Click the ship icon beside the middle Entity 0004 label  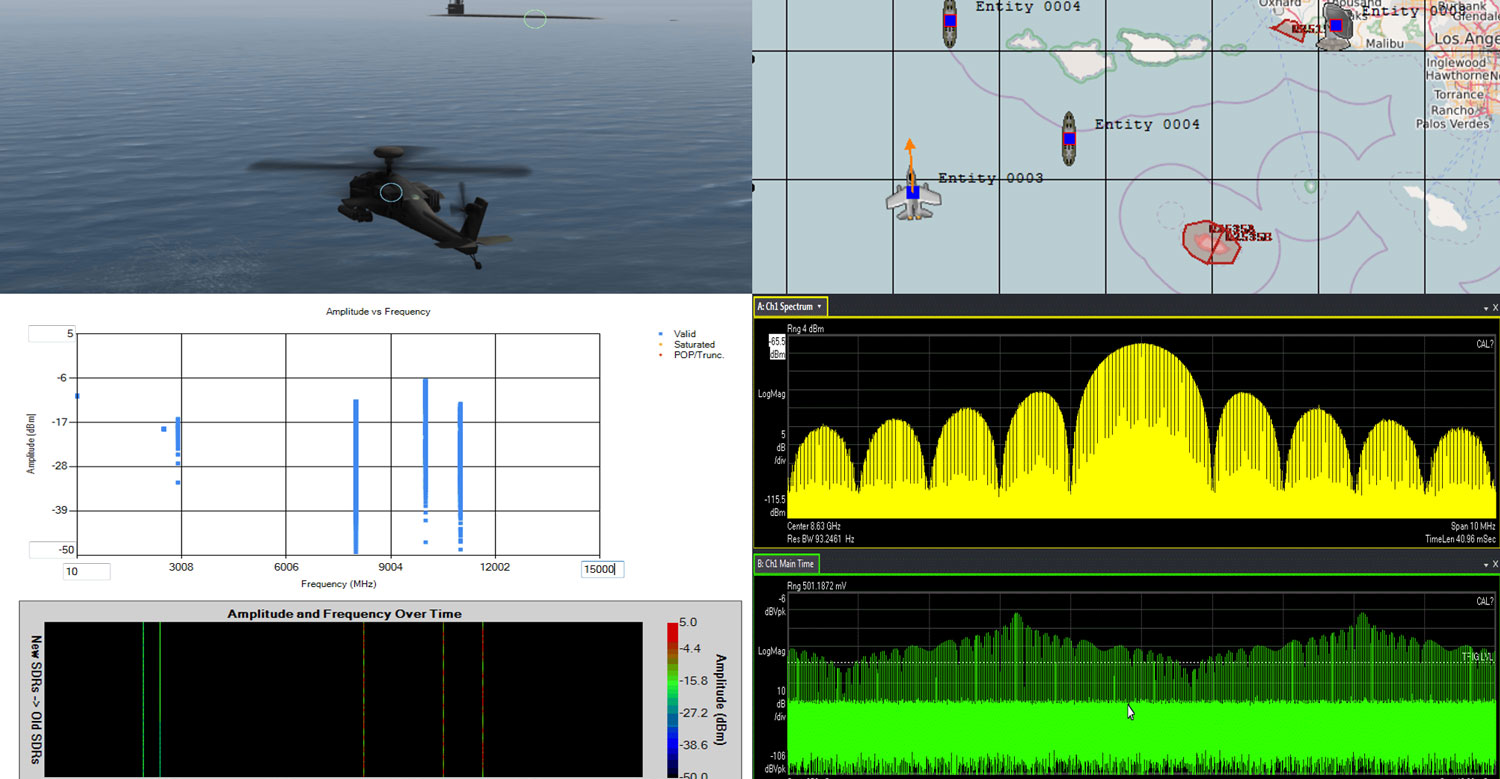tap(1069, 138)
